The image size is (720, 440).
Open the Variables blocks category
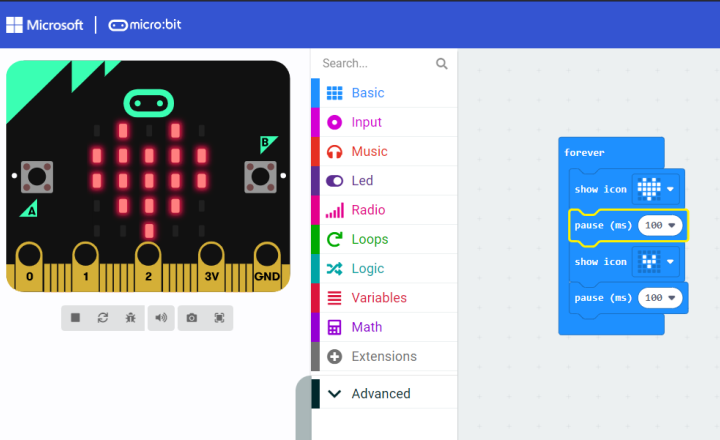(384, 298)
